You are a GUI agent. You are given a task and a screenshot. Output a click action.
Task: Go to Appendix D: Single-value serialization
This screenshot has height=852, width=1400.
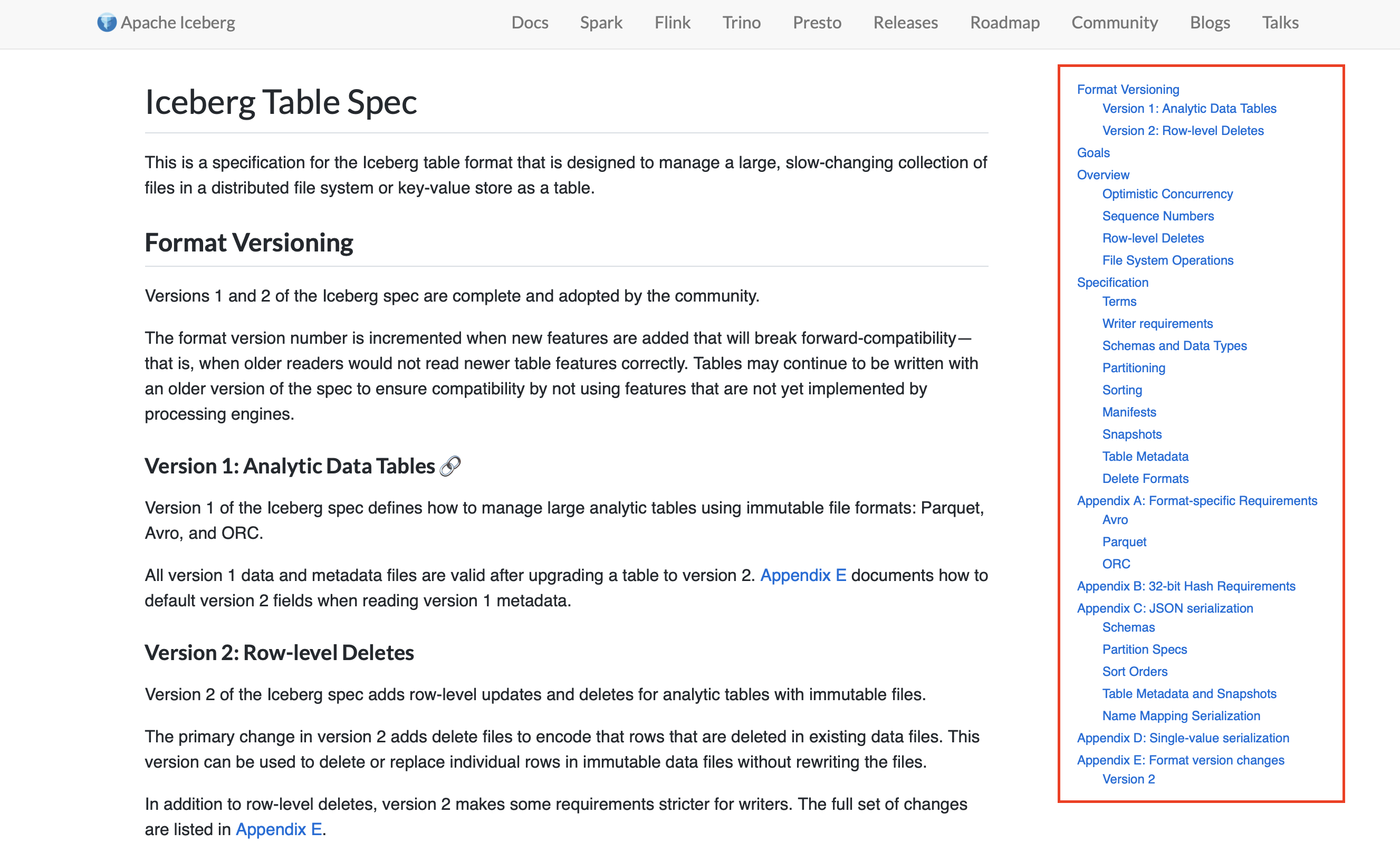pos(1182,738)
